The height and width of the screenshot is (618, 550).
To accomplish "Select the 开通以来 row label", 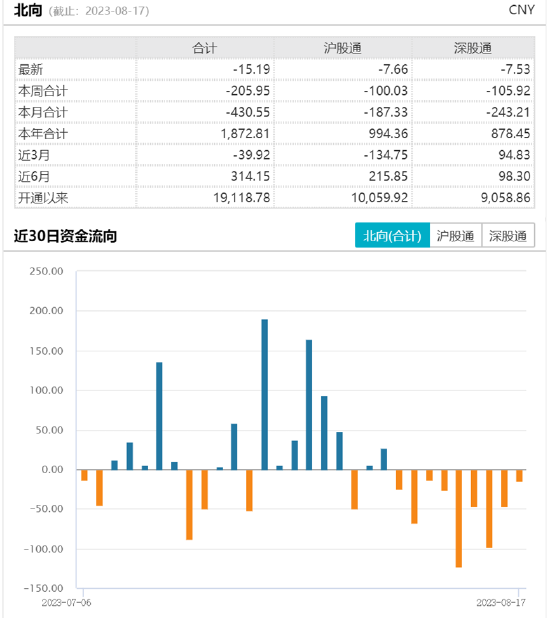I will coord(43,197).
